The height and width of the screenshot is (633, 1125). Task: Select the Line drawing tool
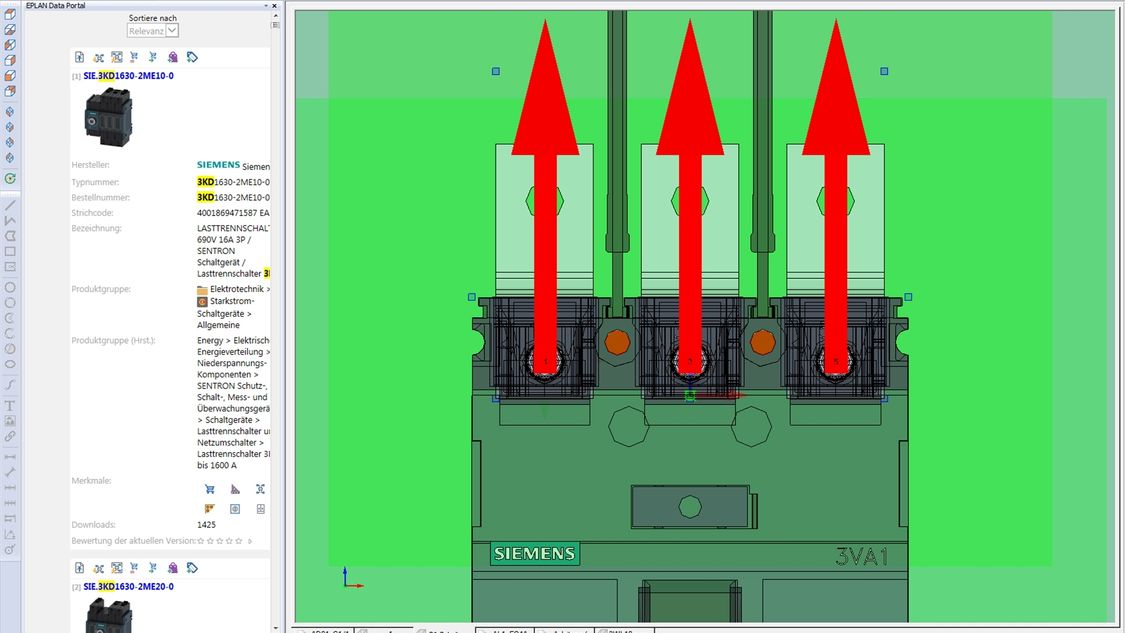click(x=10, y=205)
